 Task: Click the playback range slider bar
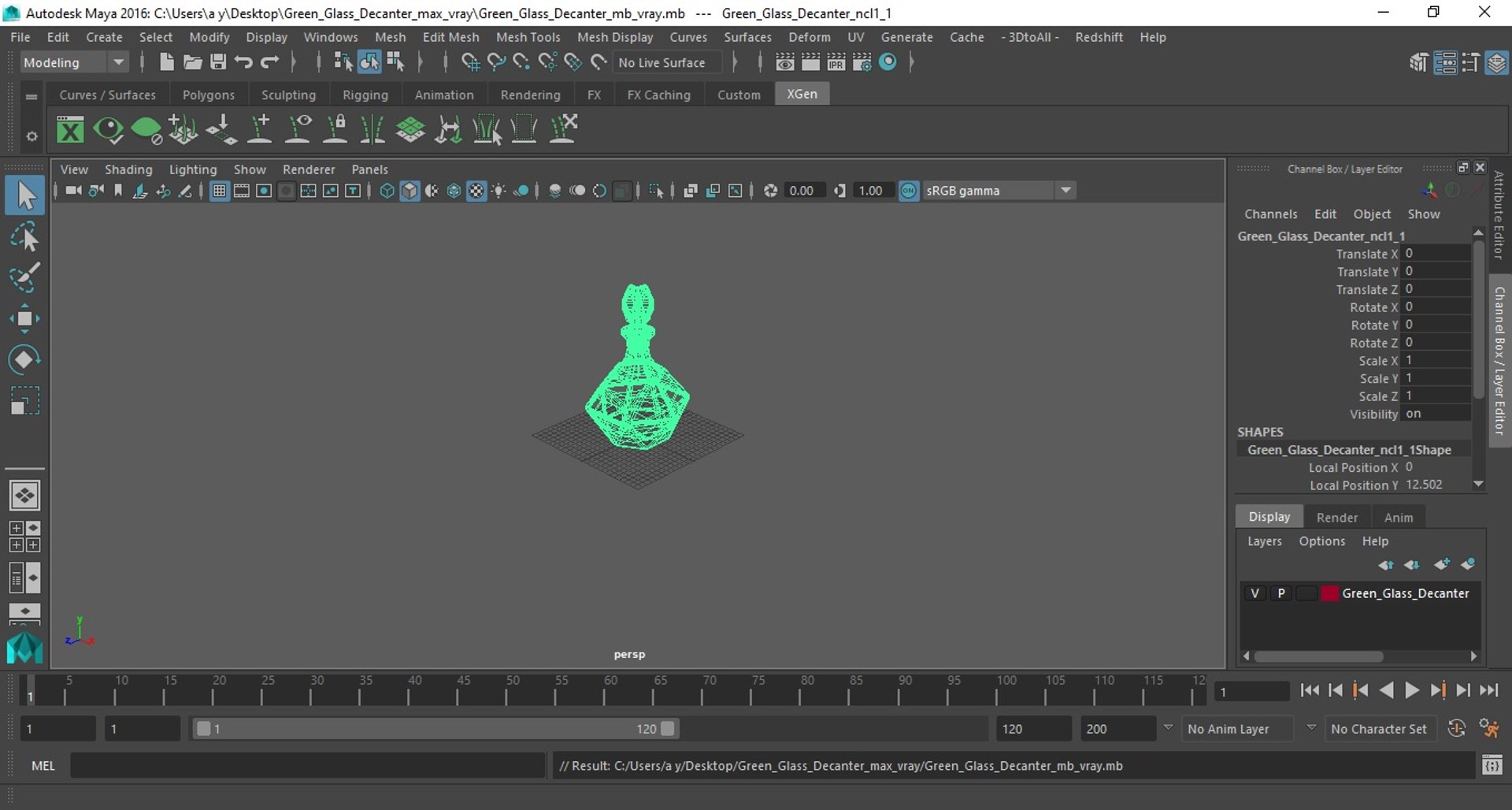point(435,729)
